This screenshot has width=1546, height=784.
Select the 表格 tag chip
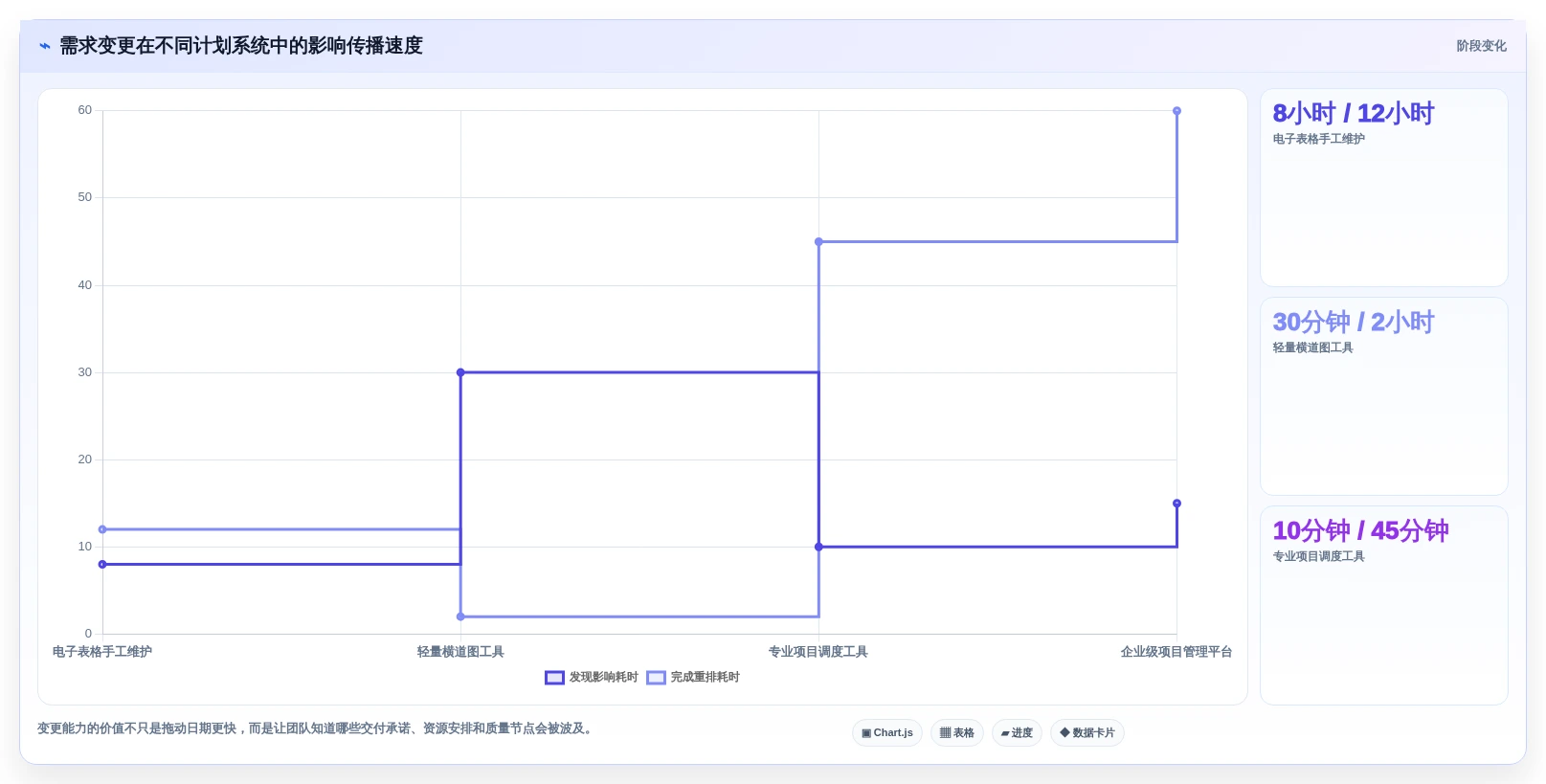(x=957, y=733)
